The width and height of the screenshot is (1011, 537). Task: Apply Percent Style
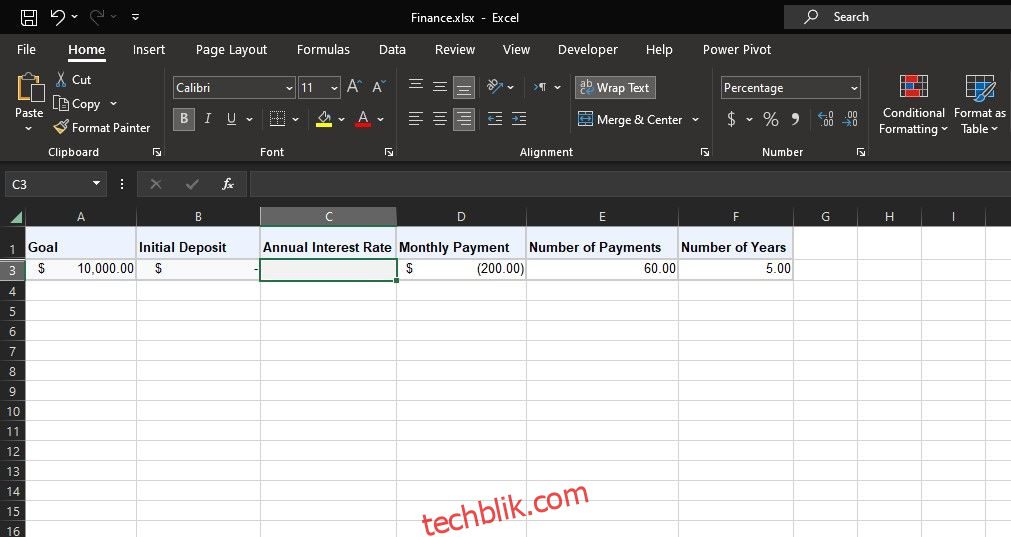tap(771, 119)
